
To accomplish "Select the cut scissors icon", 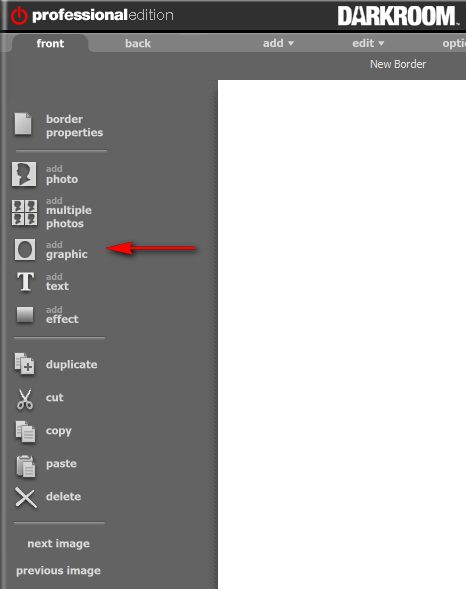I will click(x=25, y=399).
